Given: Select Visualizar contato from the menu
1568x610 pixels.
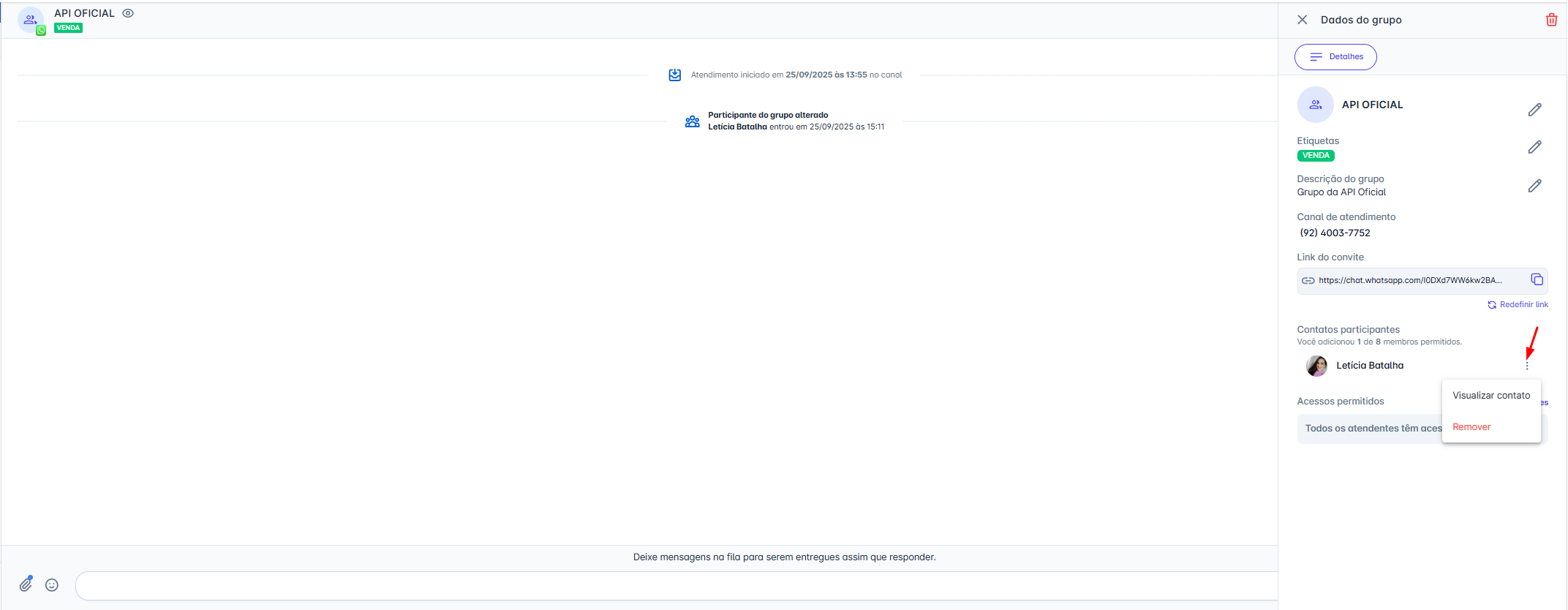Looking at the screenshot, I should point(1490,396).
